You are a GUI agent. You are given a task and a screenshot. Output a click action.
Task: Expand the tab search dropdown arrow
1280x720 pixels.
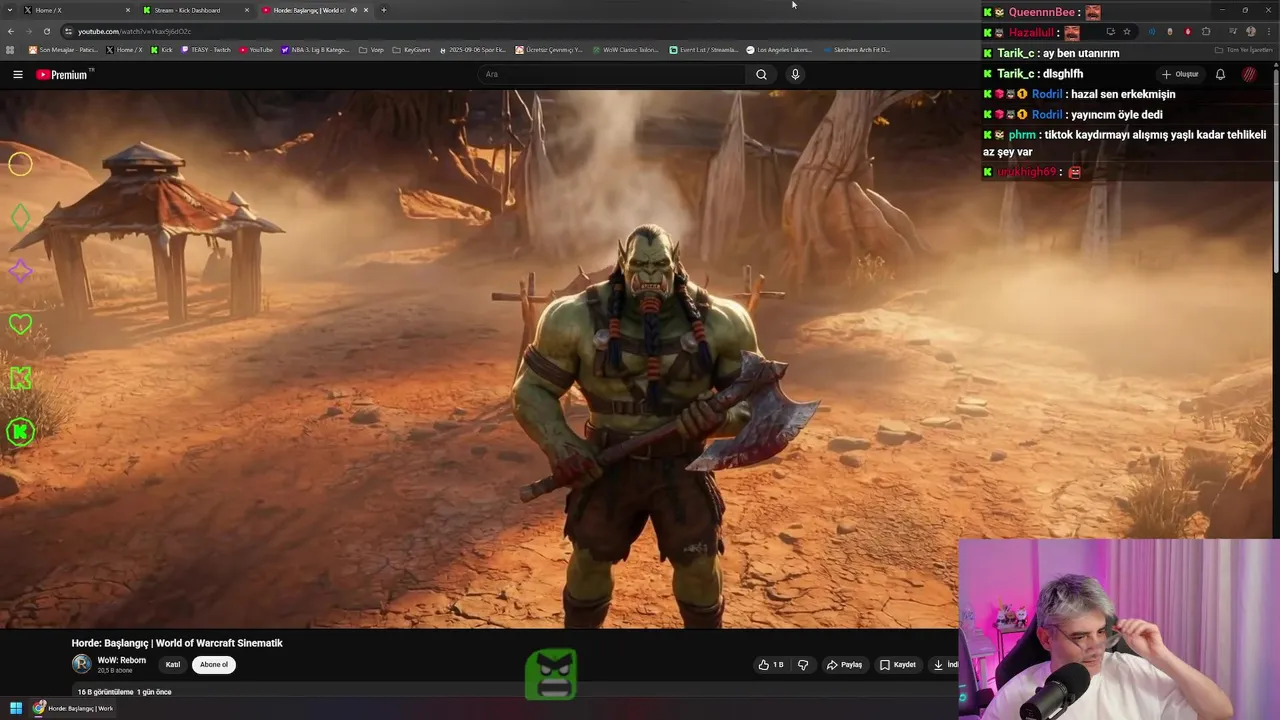click(x=10, y=10)
